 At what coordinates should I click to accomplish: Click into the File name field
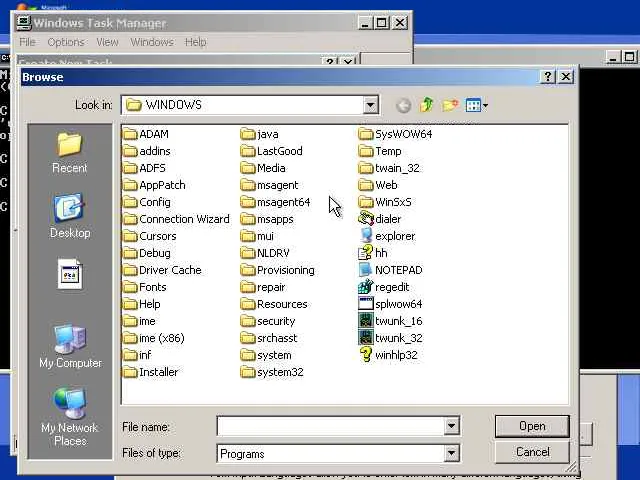[x=331, y=426]
